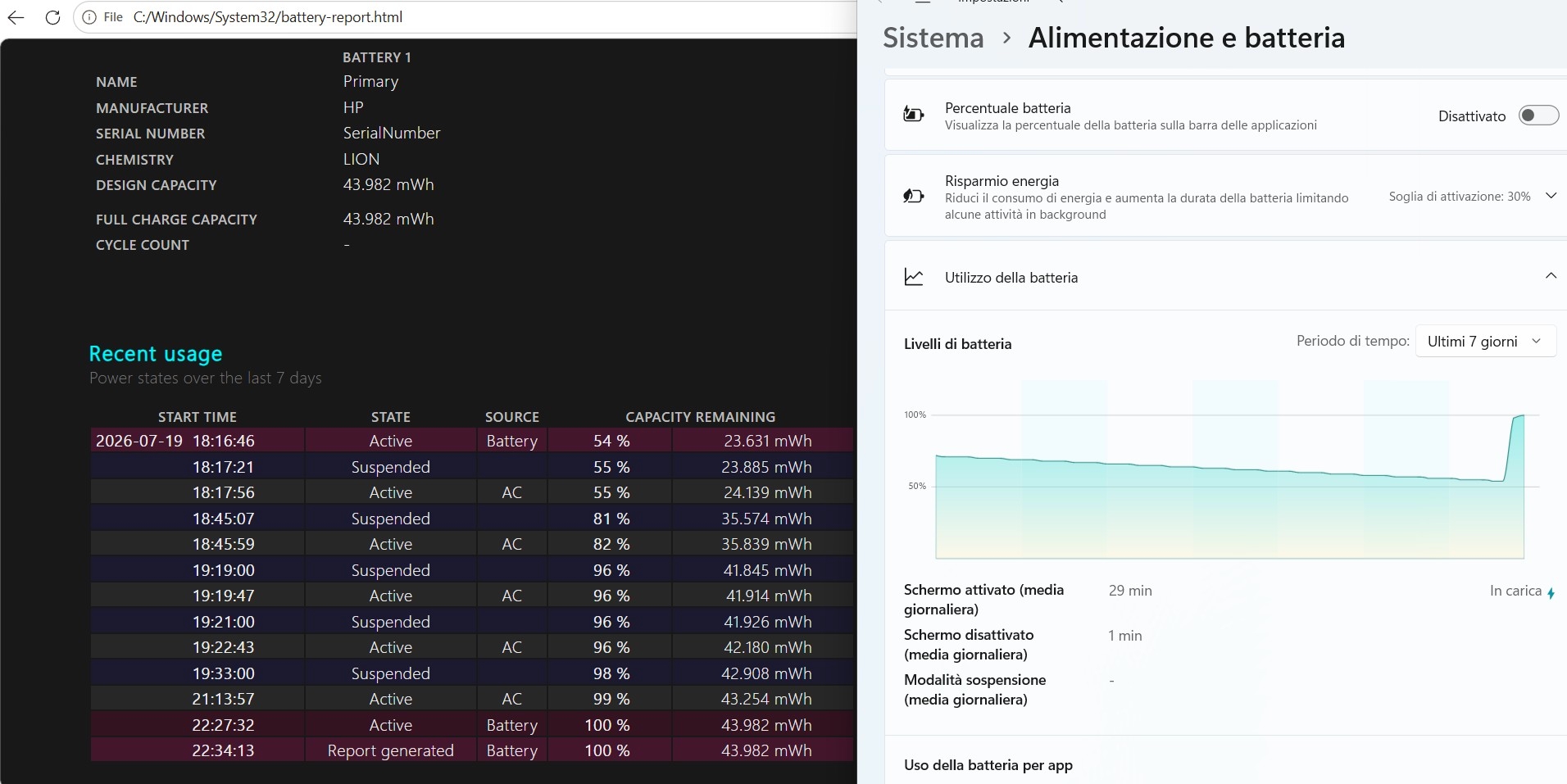Click the Uso della batteria per app heading

tap(988, 765)
